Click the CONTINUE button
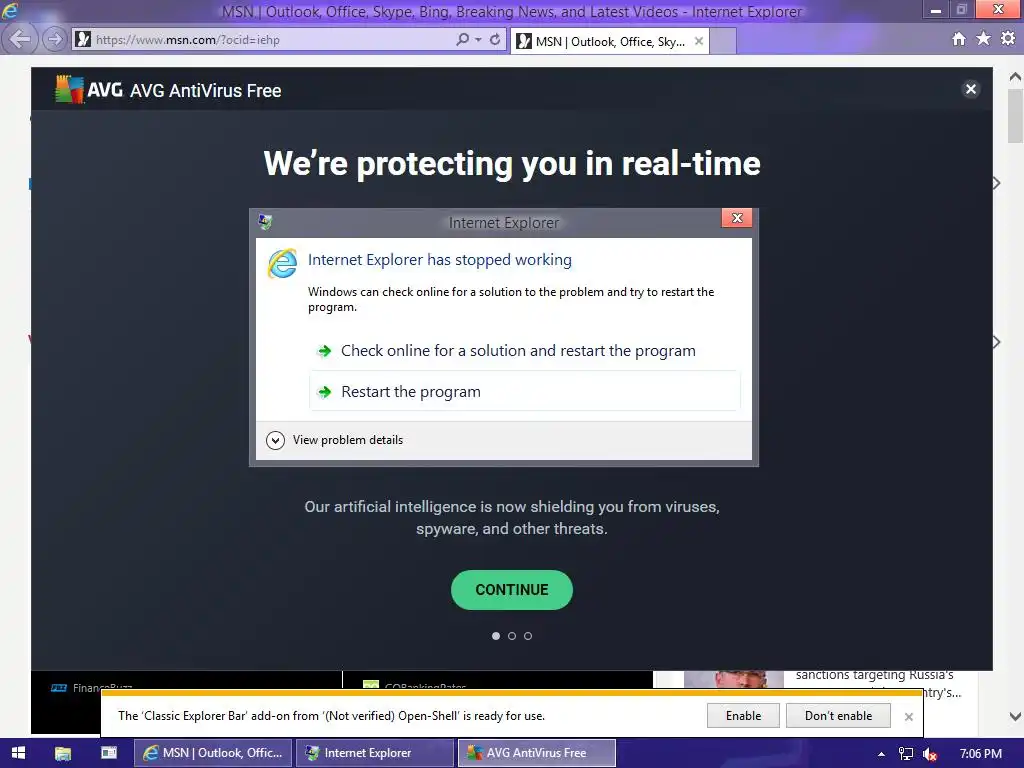The width and height of the screenshot is (1024, 768). 512,590
